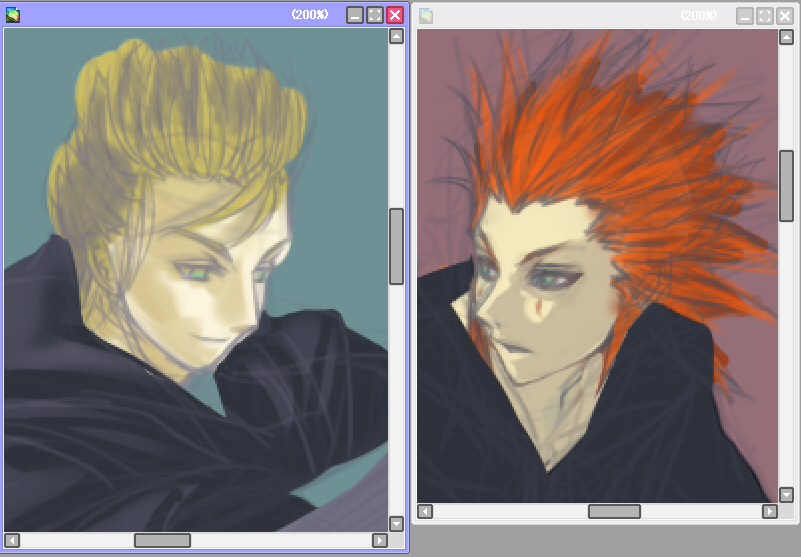Maximize the right red-hair portrait window
The image size is (801, 557).
point(765,16)
